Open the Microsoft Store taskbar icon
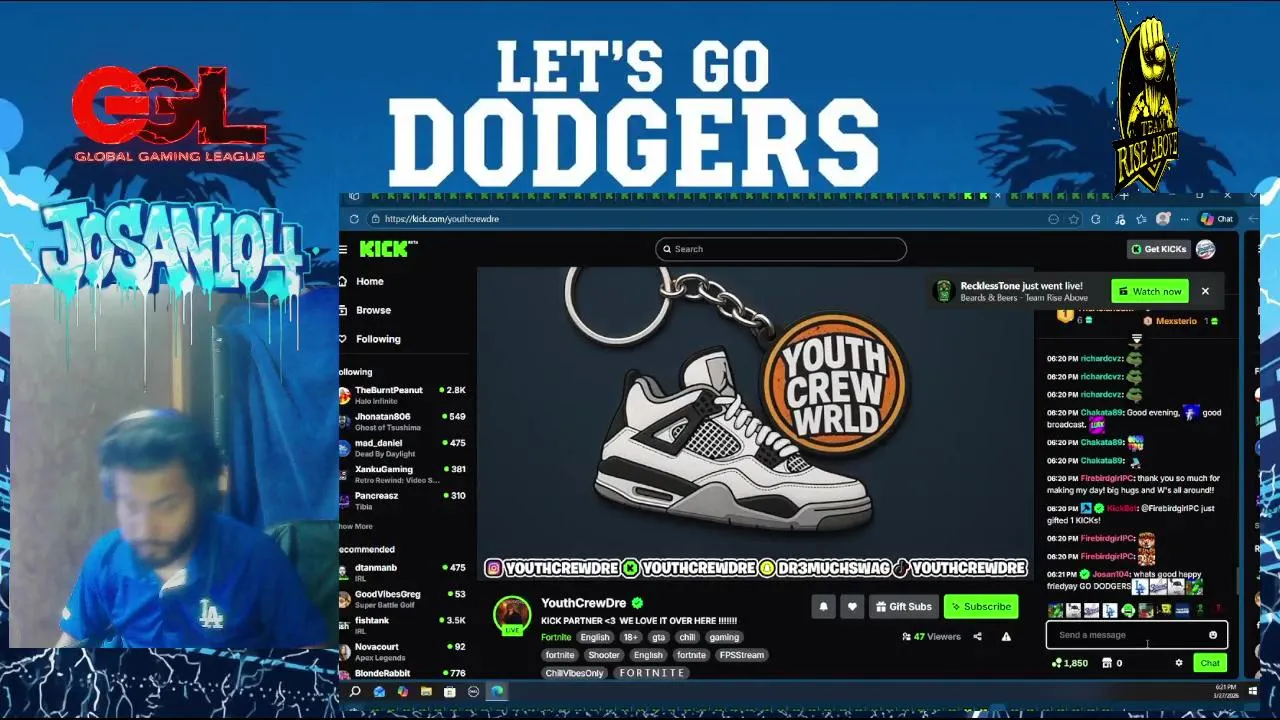This screenshot has width=1280, height=720. [x=450, y=691]
